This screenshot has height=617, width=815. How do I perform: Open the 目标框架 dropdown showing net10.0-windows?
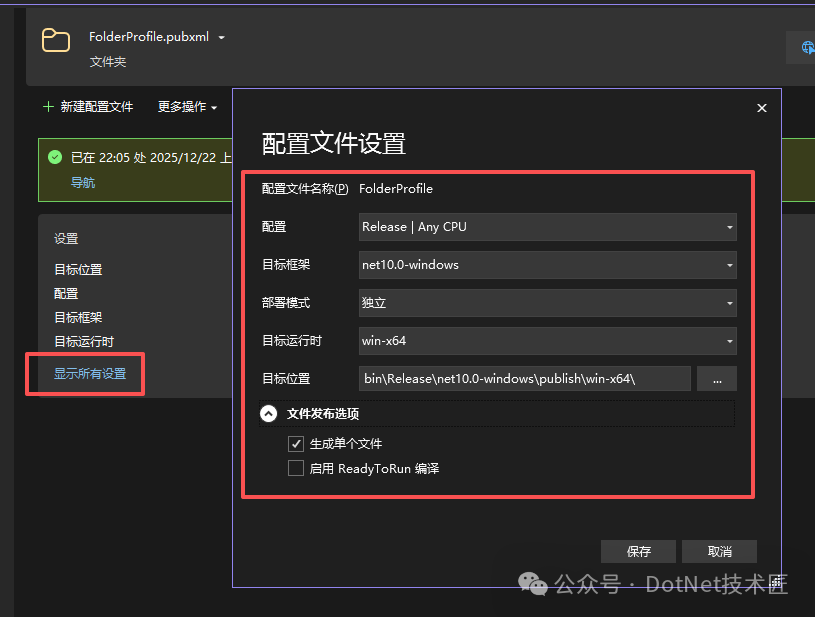coord(547,264)
